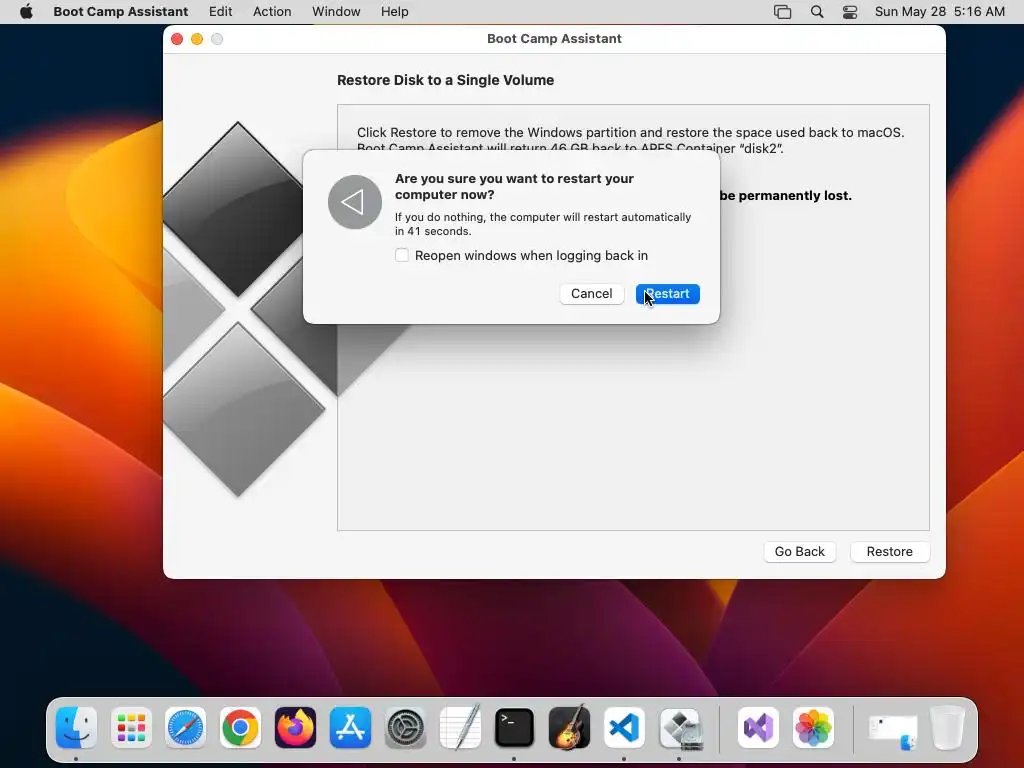Image resolution: width=1024 pixels, height=768 pixels.
Task: Open the Boot Camp Assistant menu
Action: pos(121,12)
